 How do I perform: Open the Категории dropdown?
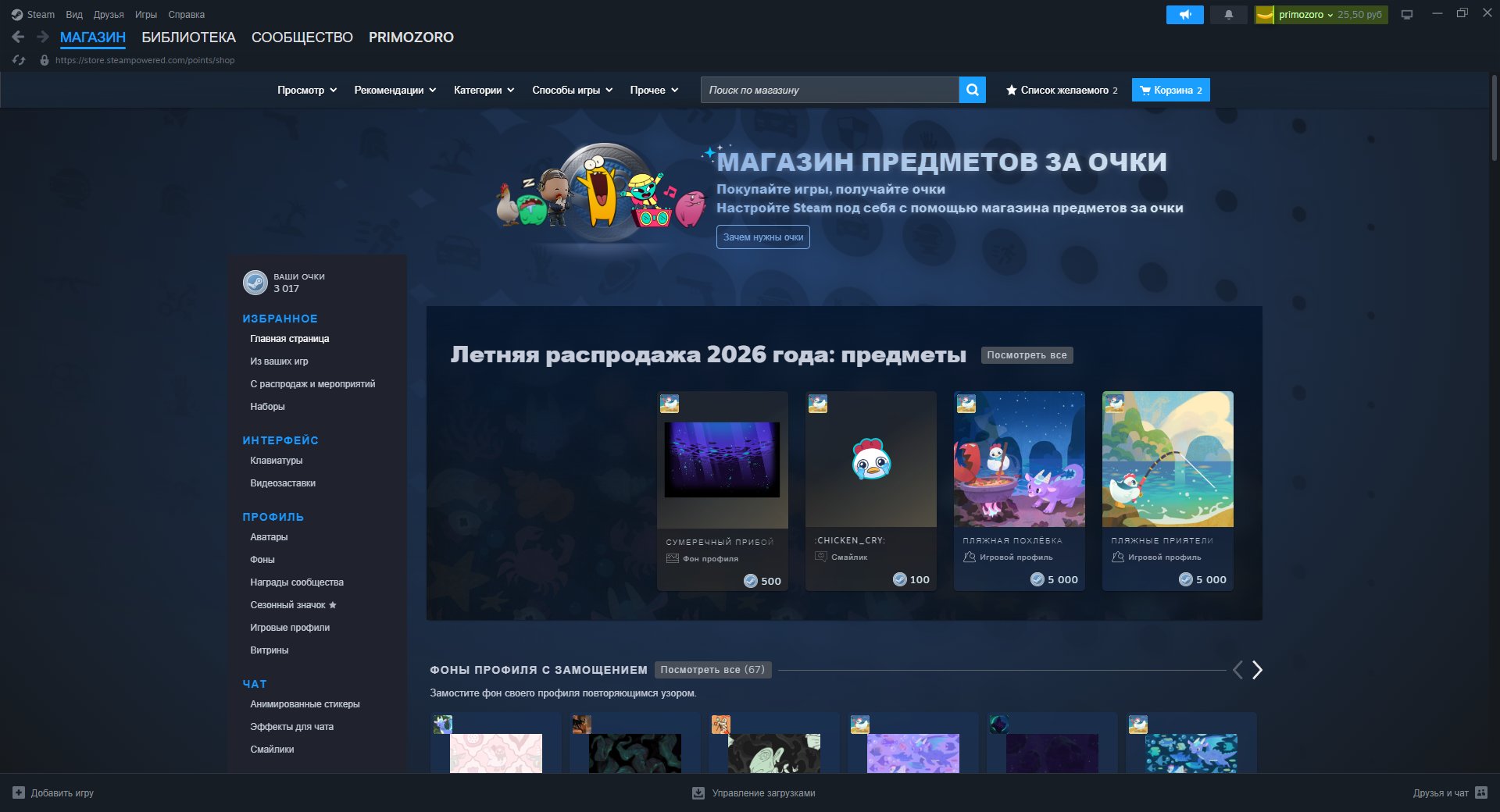pos(484,90)
